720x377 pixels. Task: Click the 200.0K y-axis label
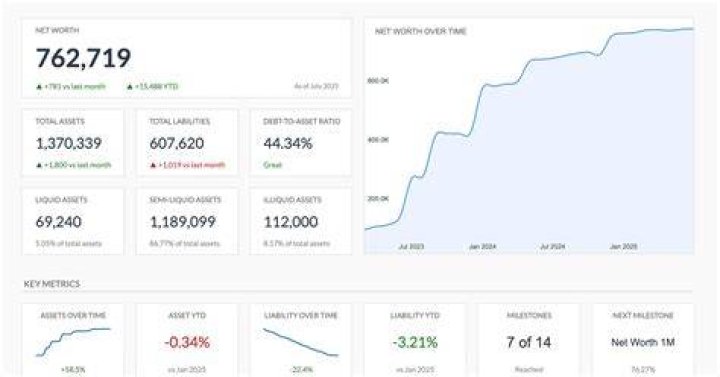point(378,199)
